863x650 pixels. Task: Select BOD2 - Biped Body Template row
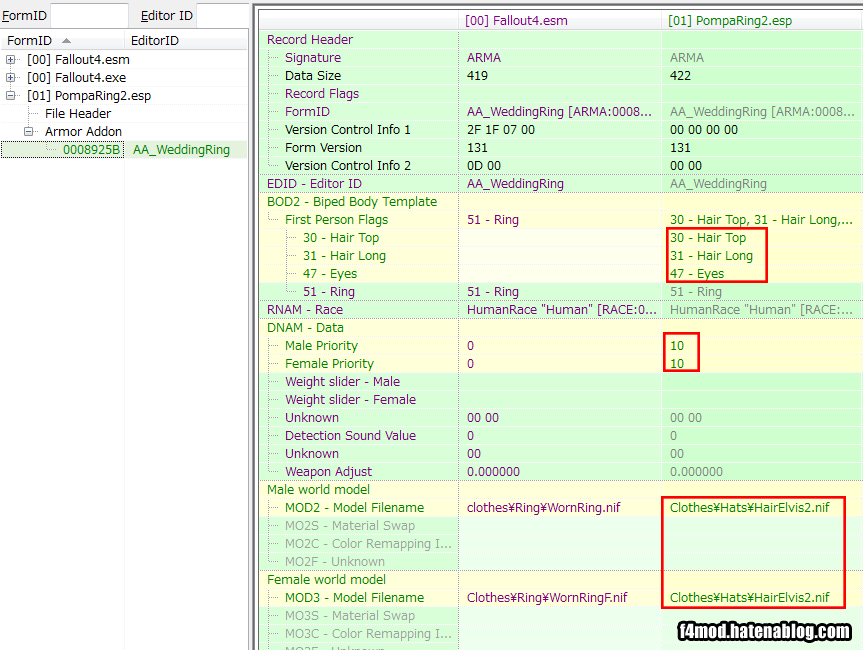coord(352,202)
